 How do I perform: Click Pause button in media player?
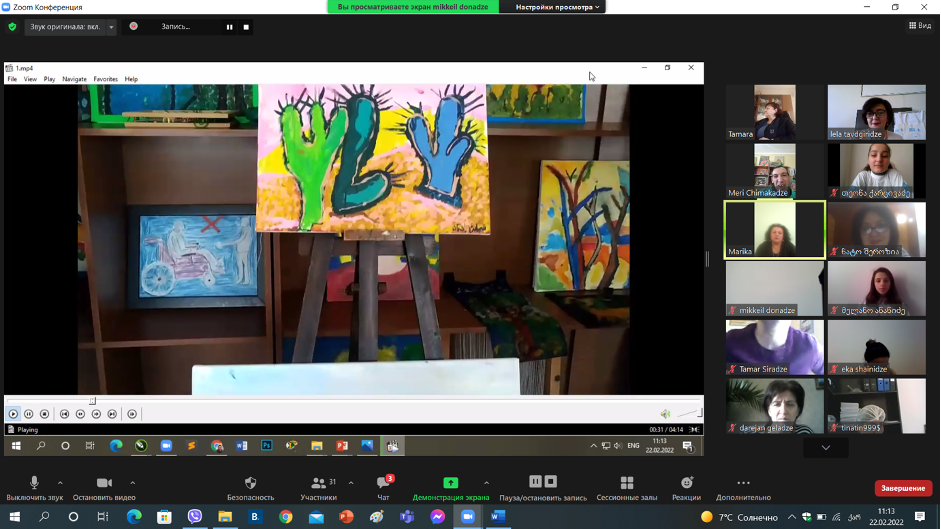28,414
